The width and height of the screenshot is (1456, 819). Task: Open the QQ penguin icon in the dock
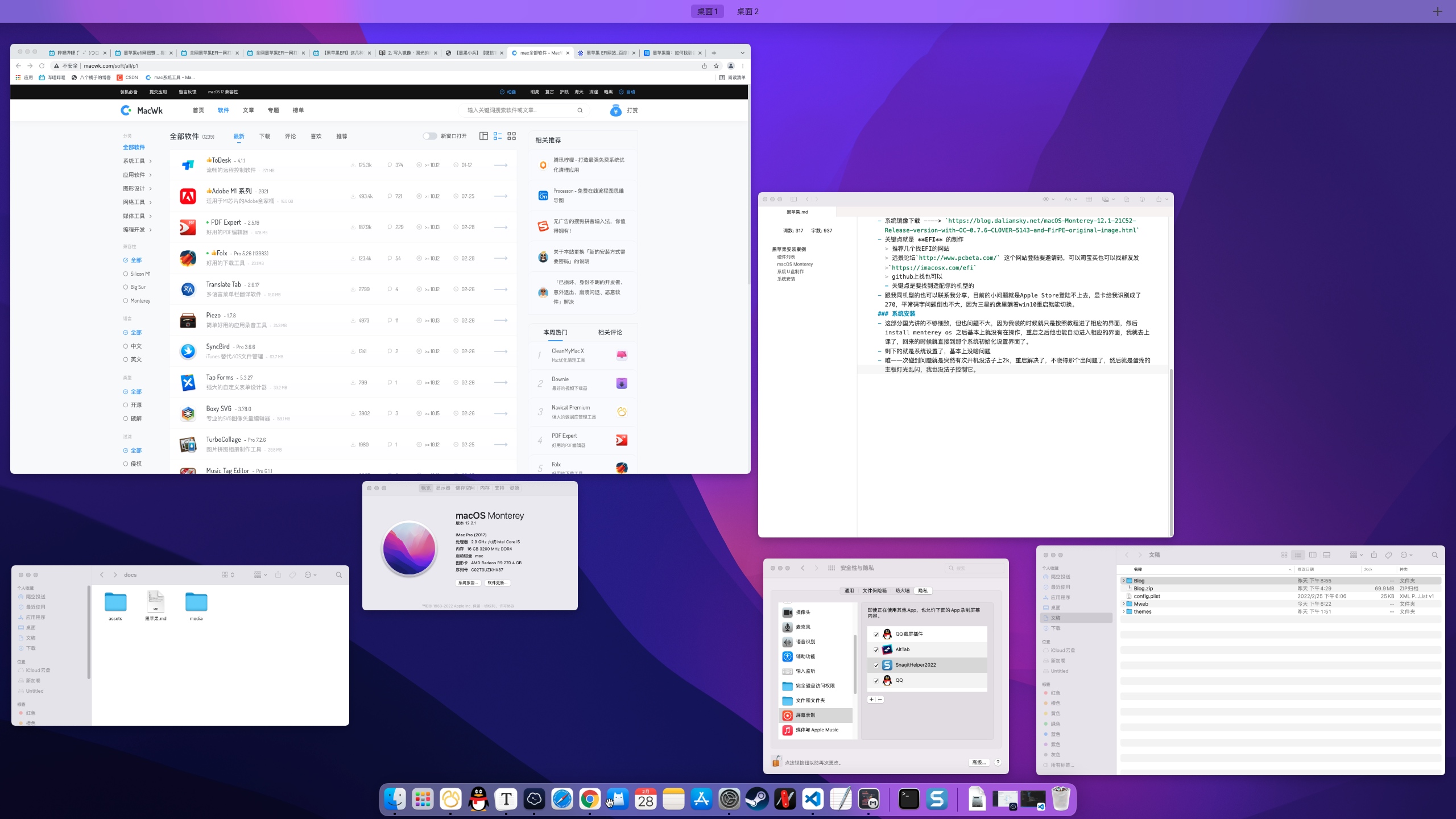tap(478, 799)
